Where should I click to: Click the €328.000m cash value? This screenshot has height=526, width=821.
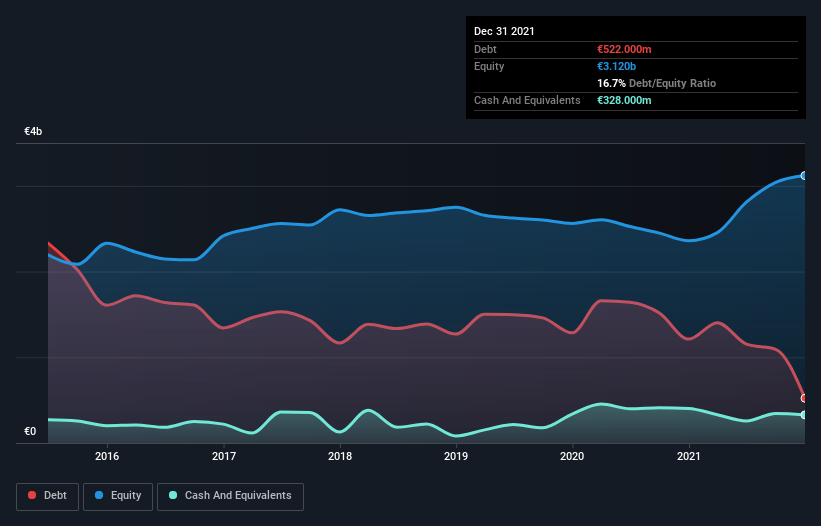(624, 100)
